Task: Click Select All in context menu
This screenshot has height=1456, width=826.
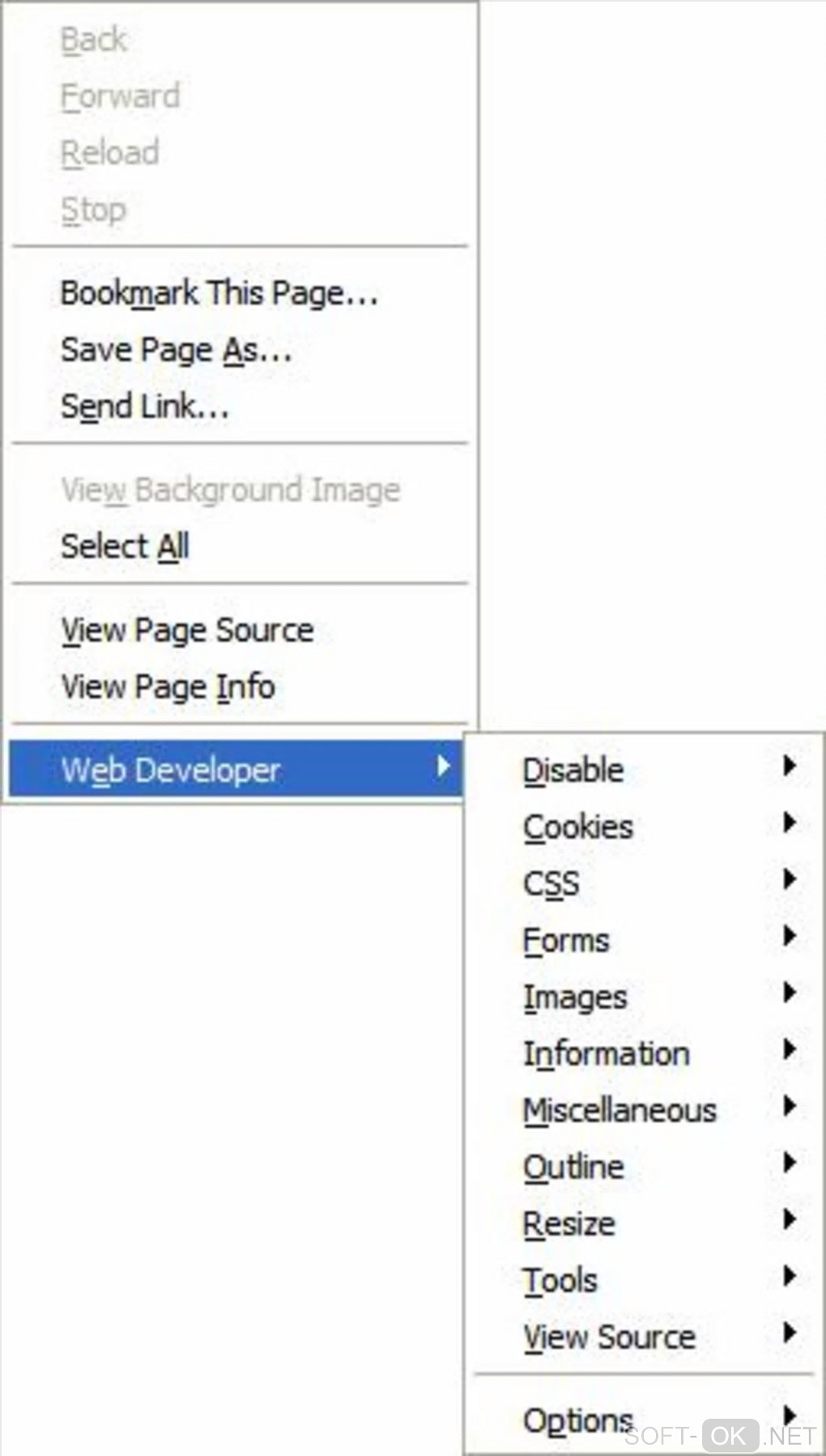Action: click(125, 546)
